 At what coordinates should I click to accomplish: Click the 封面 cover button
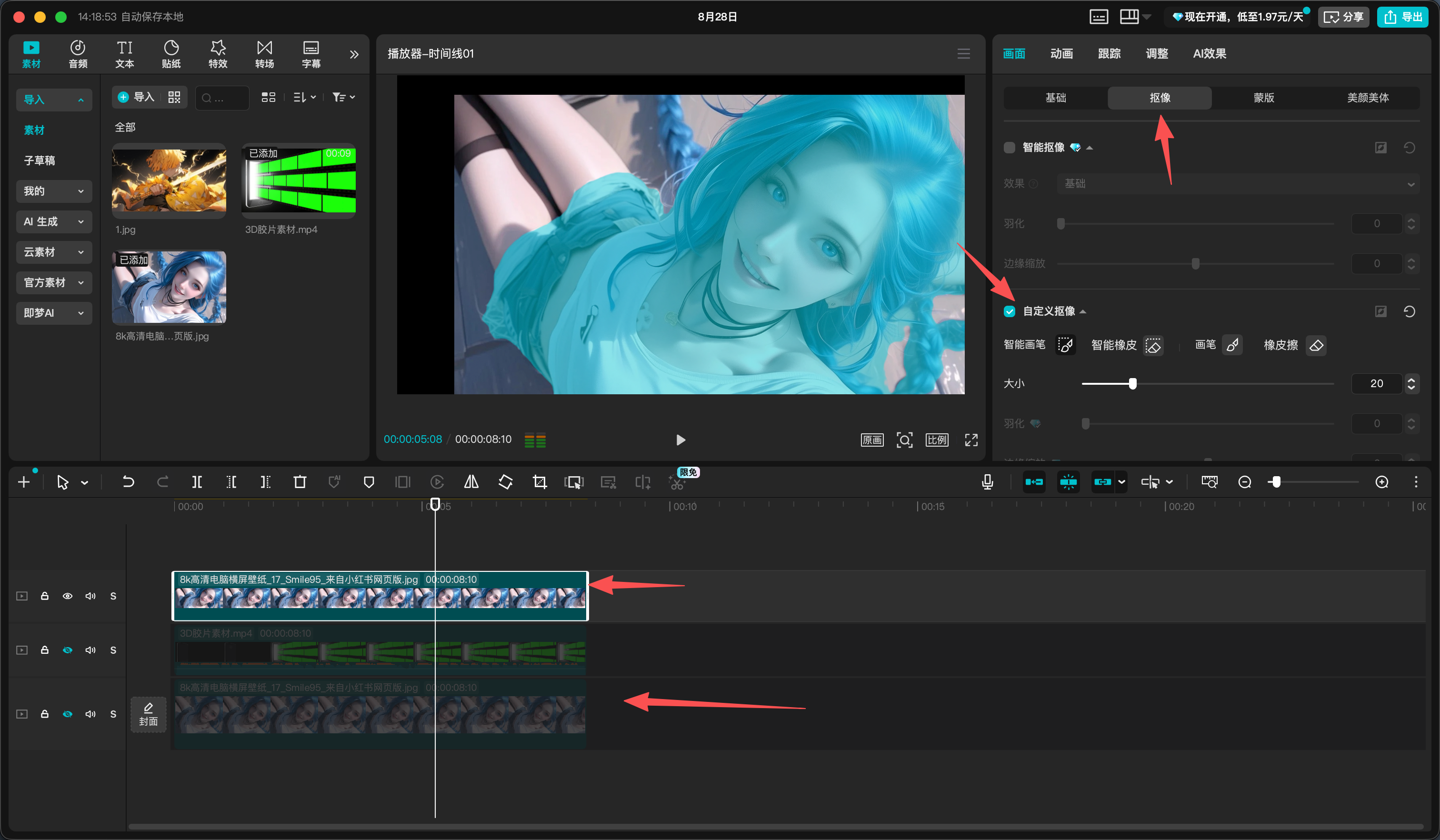pos(149,714)
